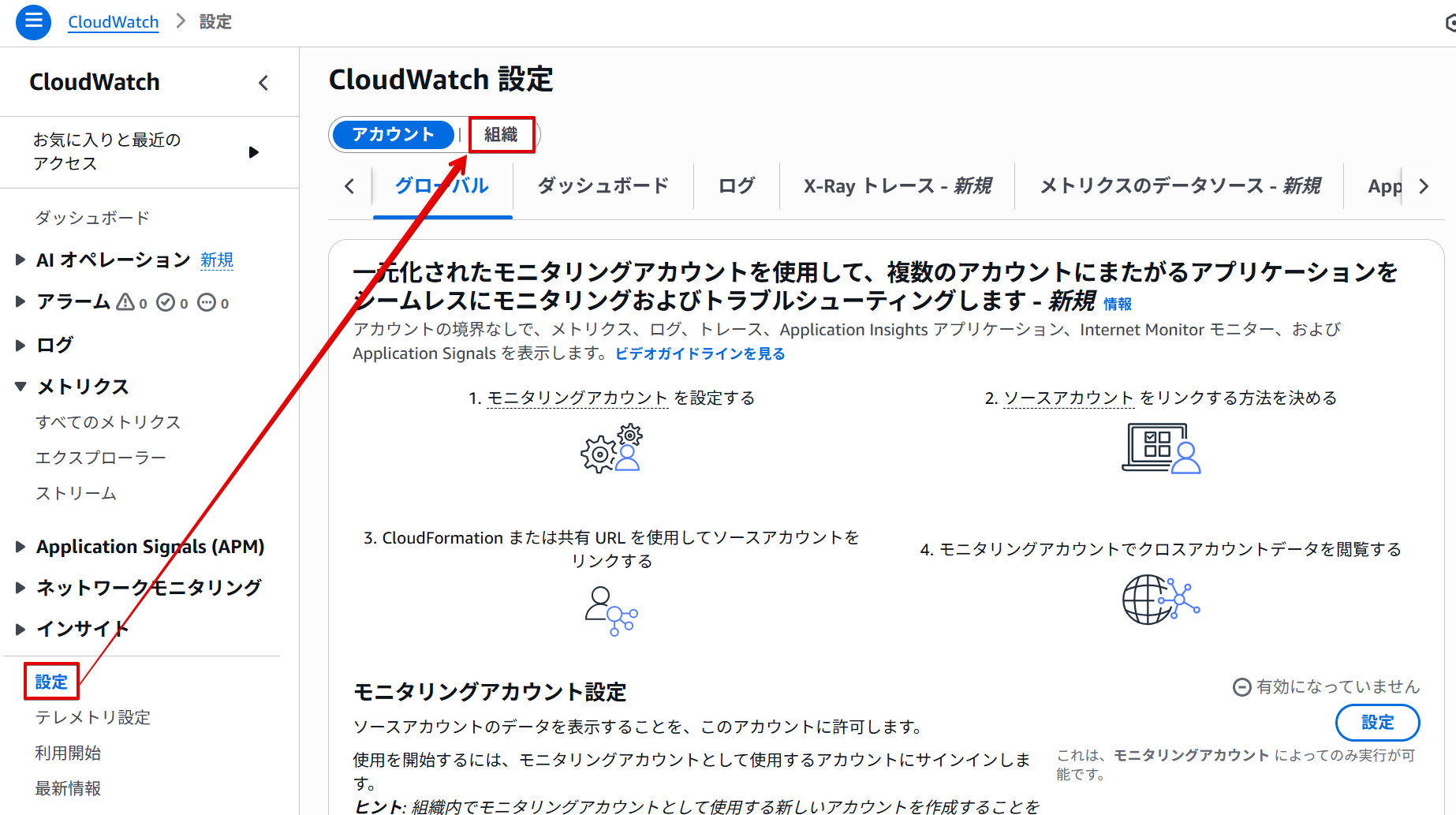The width and height of the screenshot is (1456, 815).
Task: Expand the ログ sidebar section
Action: 21,345
